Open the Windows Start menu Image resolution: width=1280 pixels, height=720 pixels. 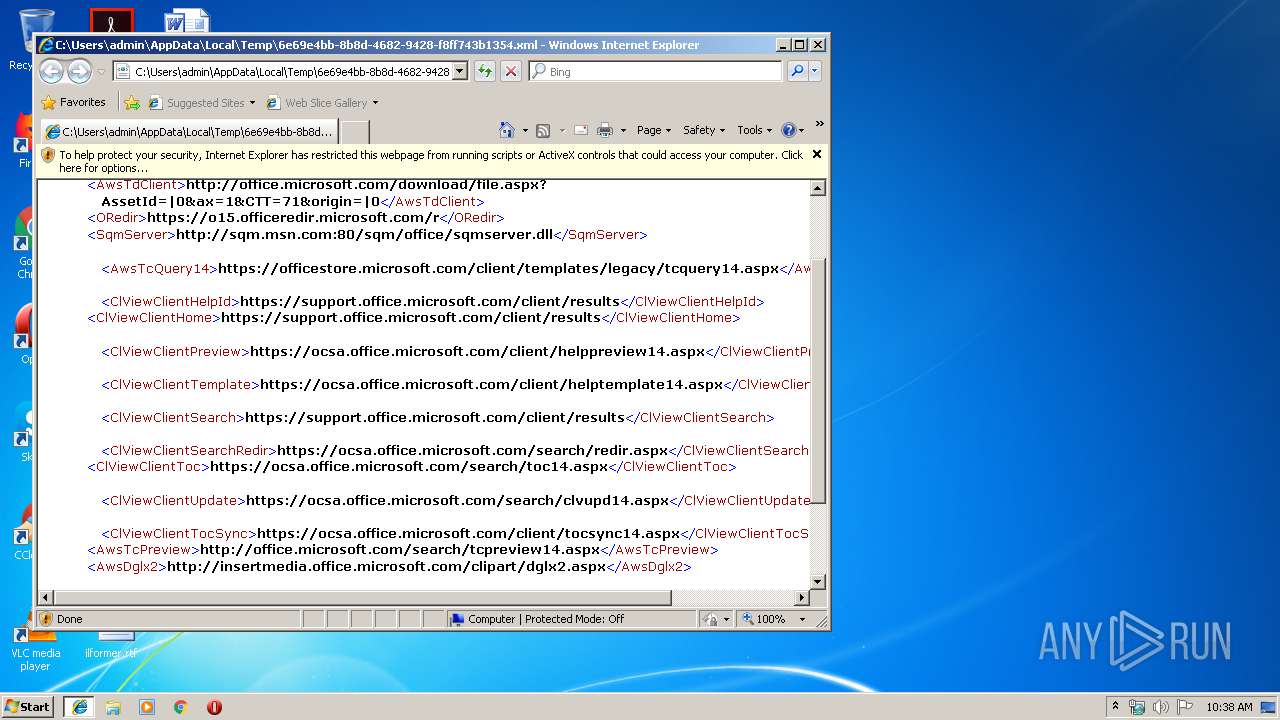point(28,707)
